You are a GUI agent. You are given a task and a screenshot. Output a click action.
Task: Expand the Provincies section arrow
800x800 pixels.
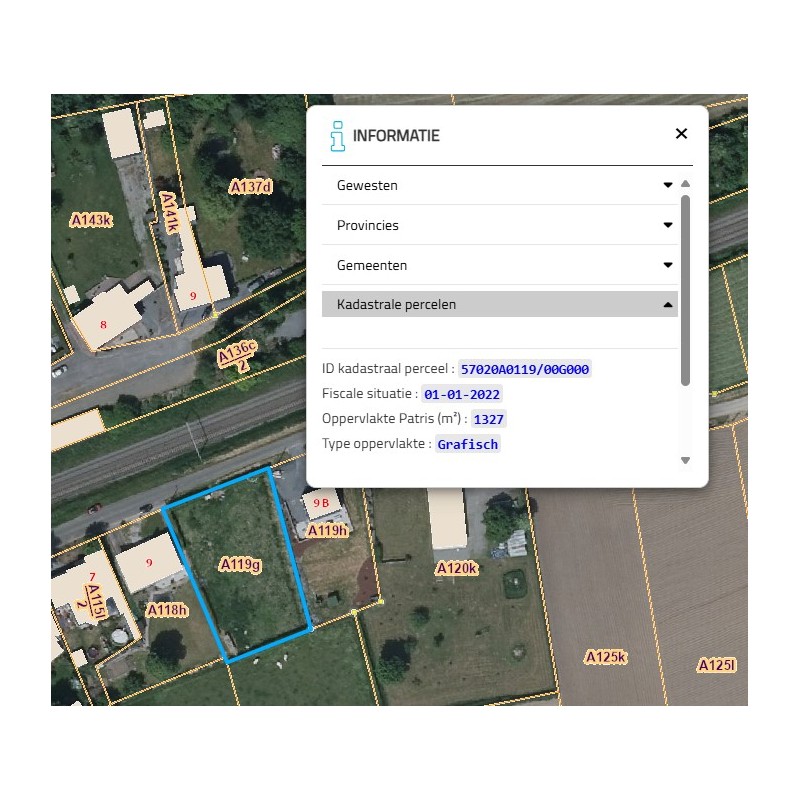[667, 225]
